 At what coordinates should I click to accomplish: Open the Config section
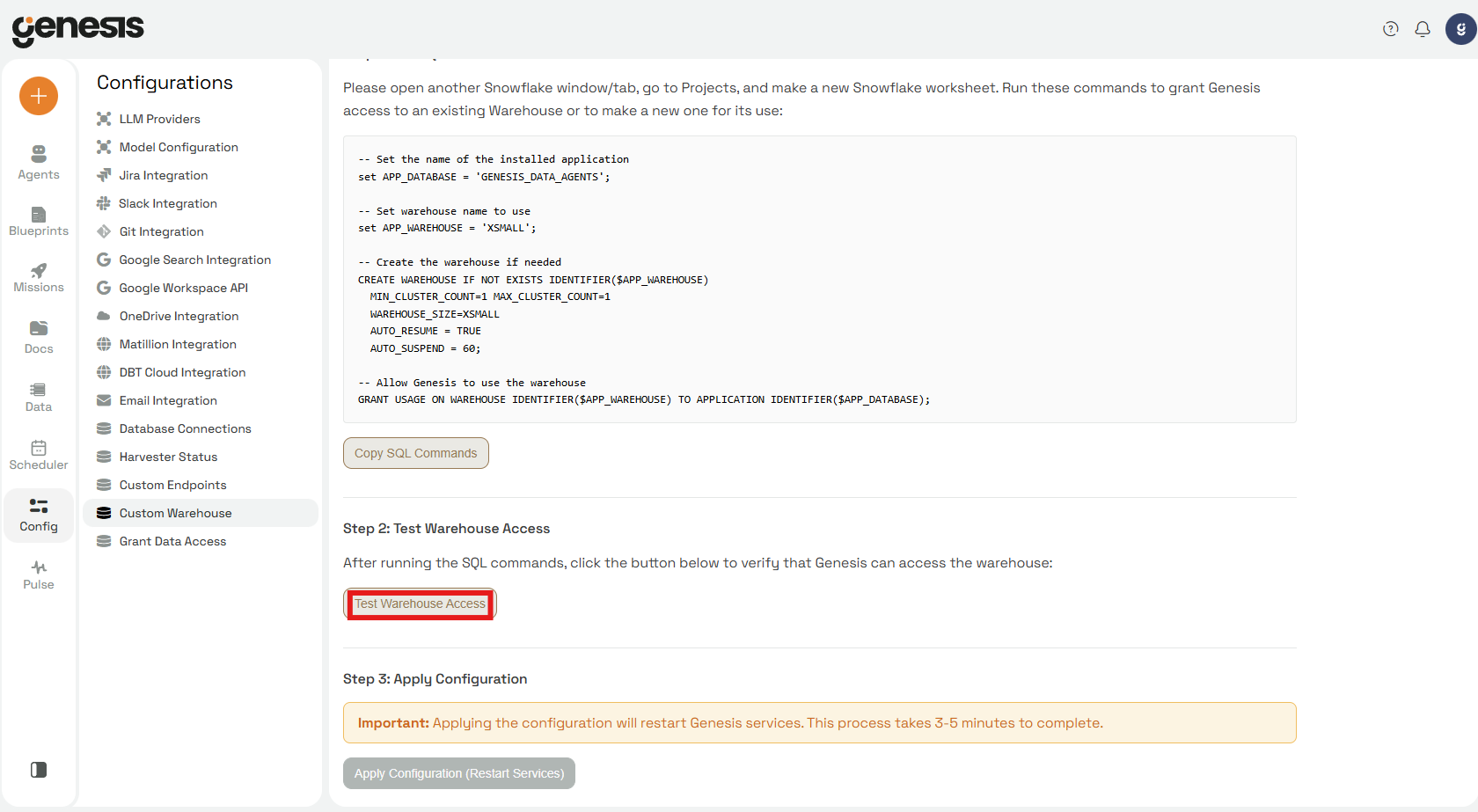coord(39,516)
